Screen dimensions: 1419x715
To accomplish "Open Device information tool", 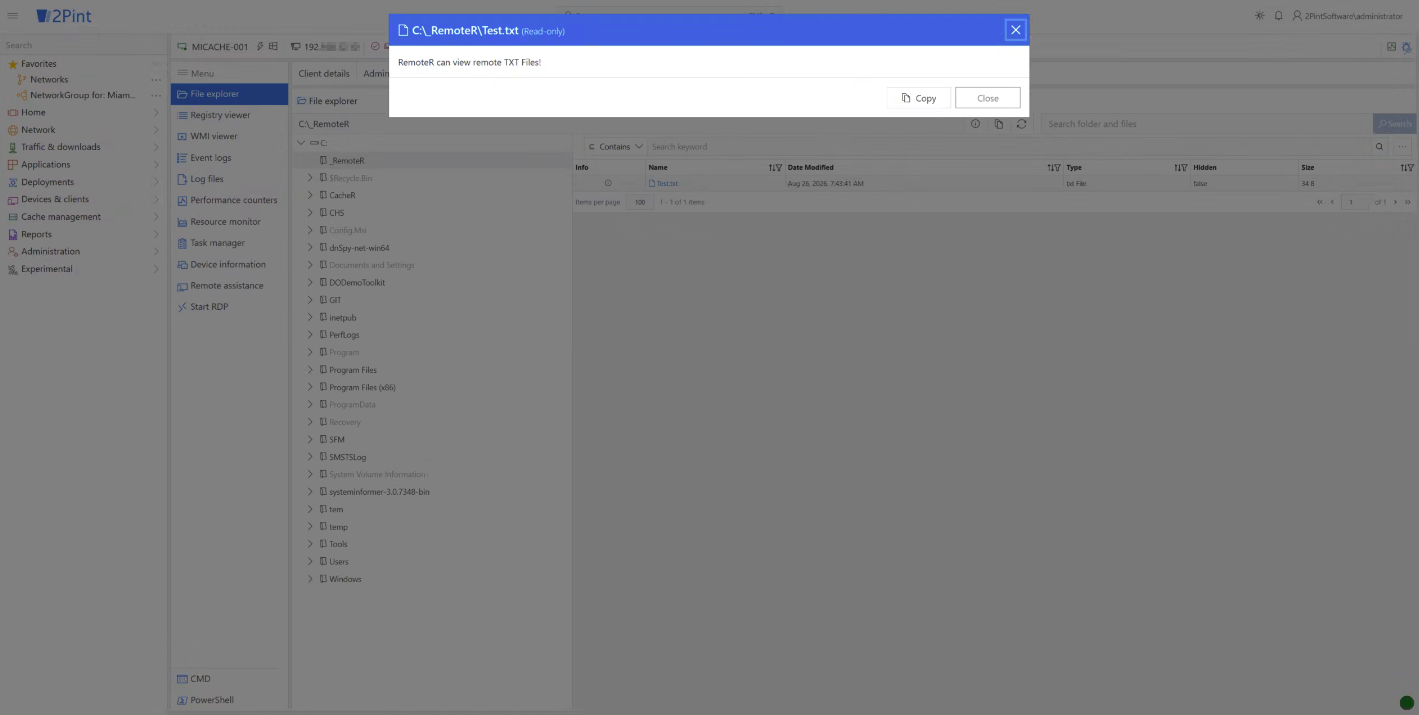I will [229, 264].
